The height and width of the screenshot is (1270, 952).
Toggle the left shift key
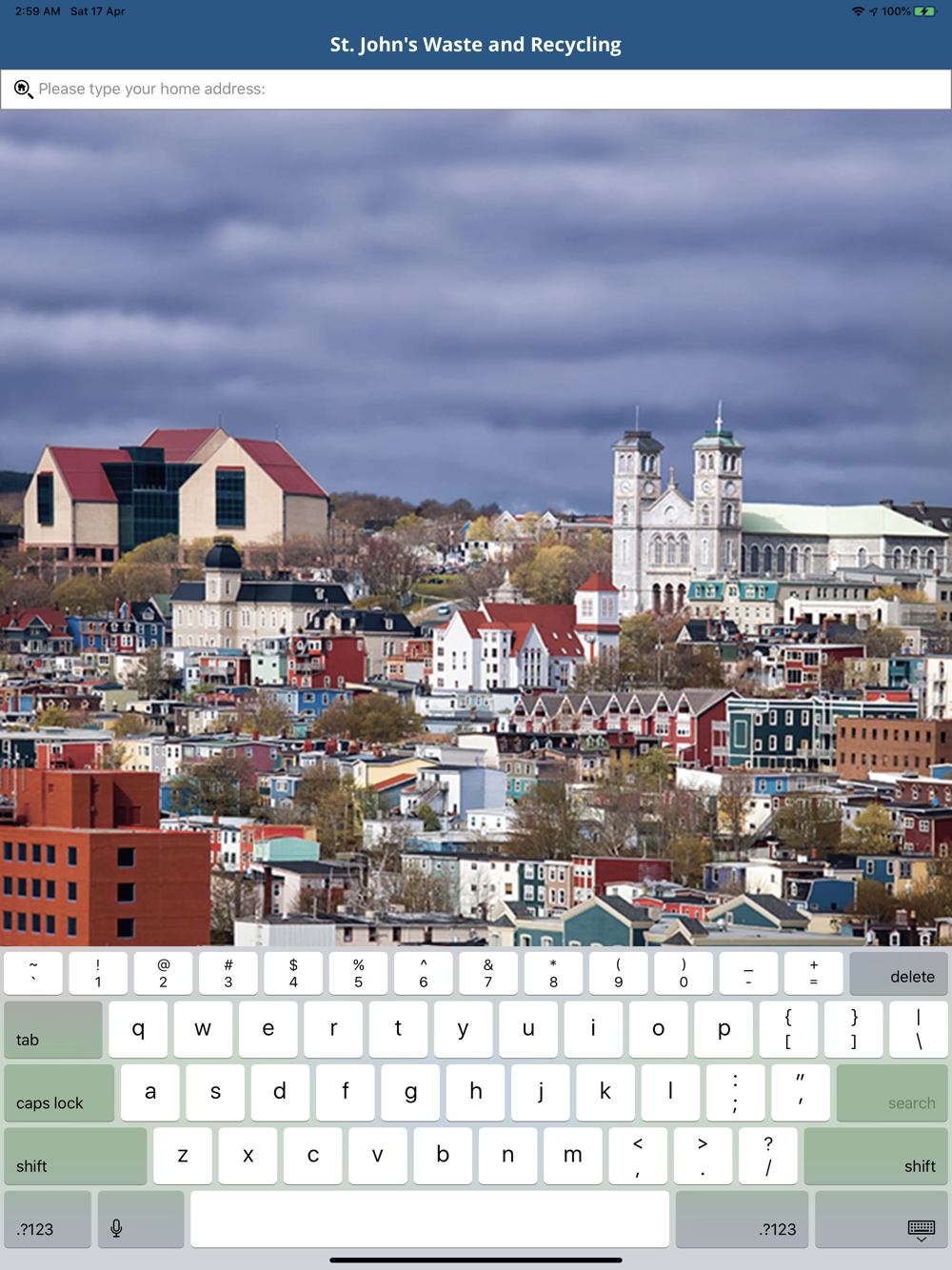pos(75,1156)
